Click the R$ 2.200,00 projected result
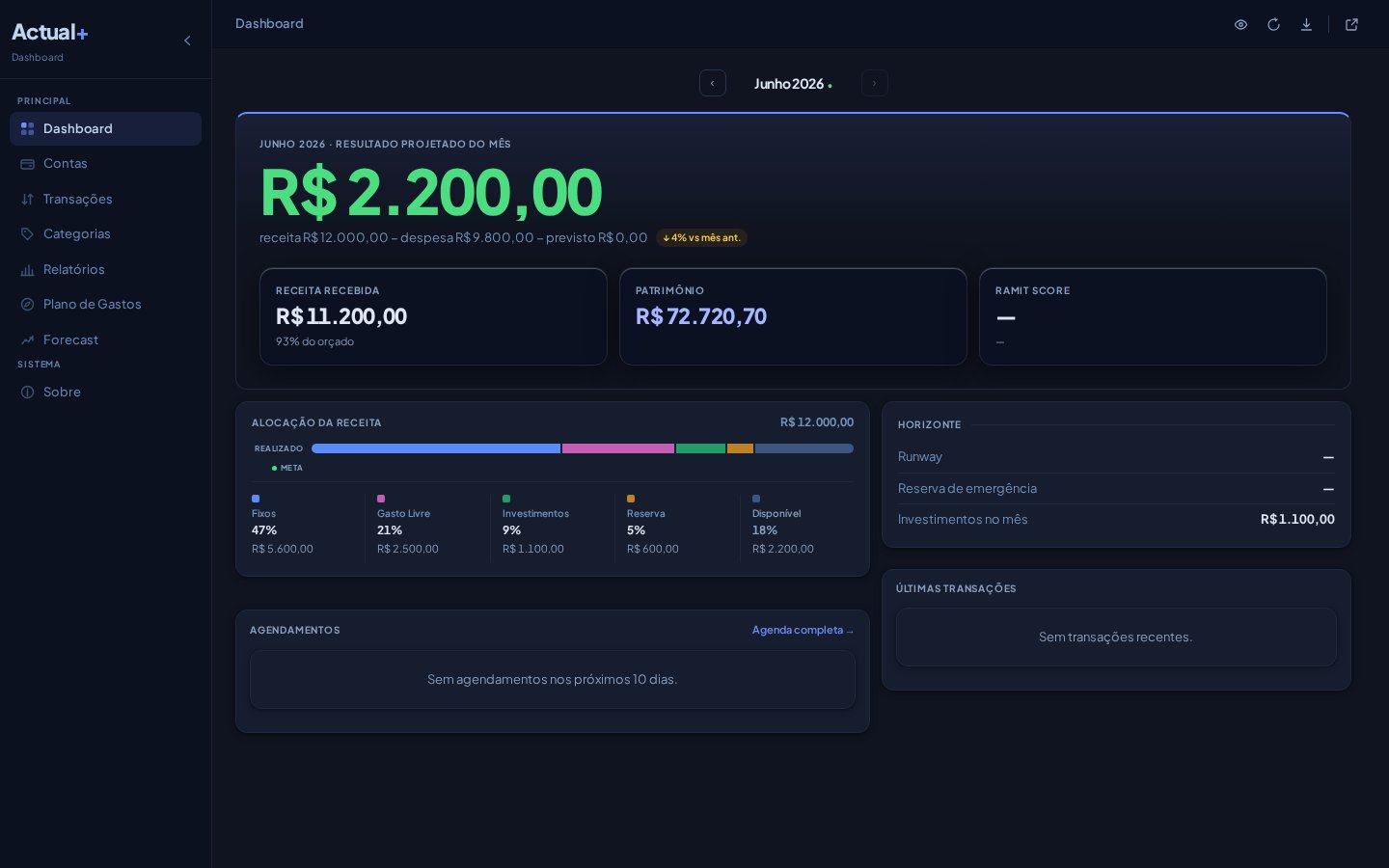Image resolution: width=1389 pixels, height=868 pixels. pos(431,192)
